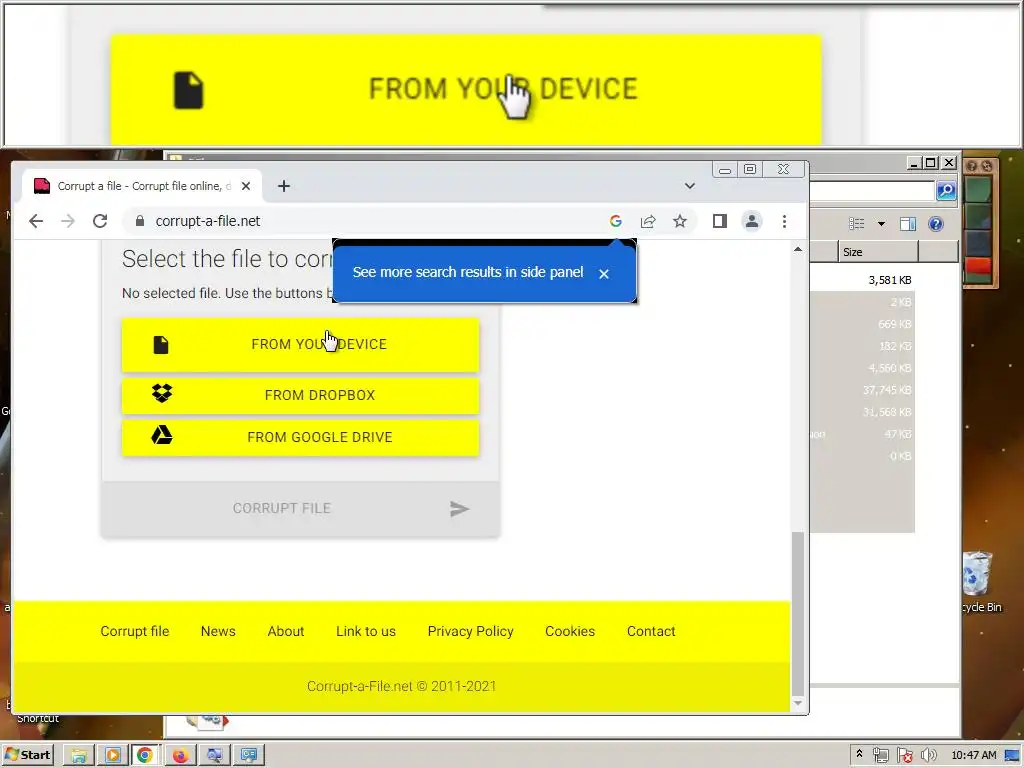The height and width of the screenshot is (768, 1024).
Task: Share this page via share icon
Action: pos(648,221)
